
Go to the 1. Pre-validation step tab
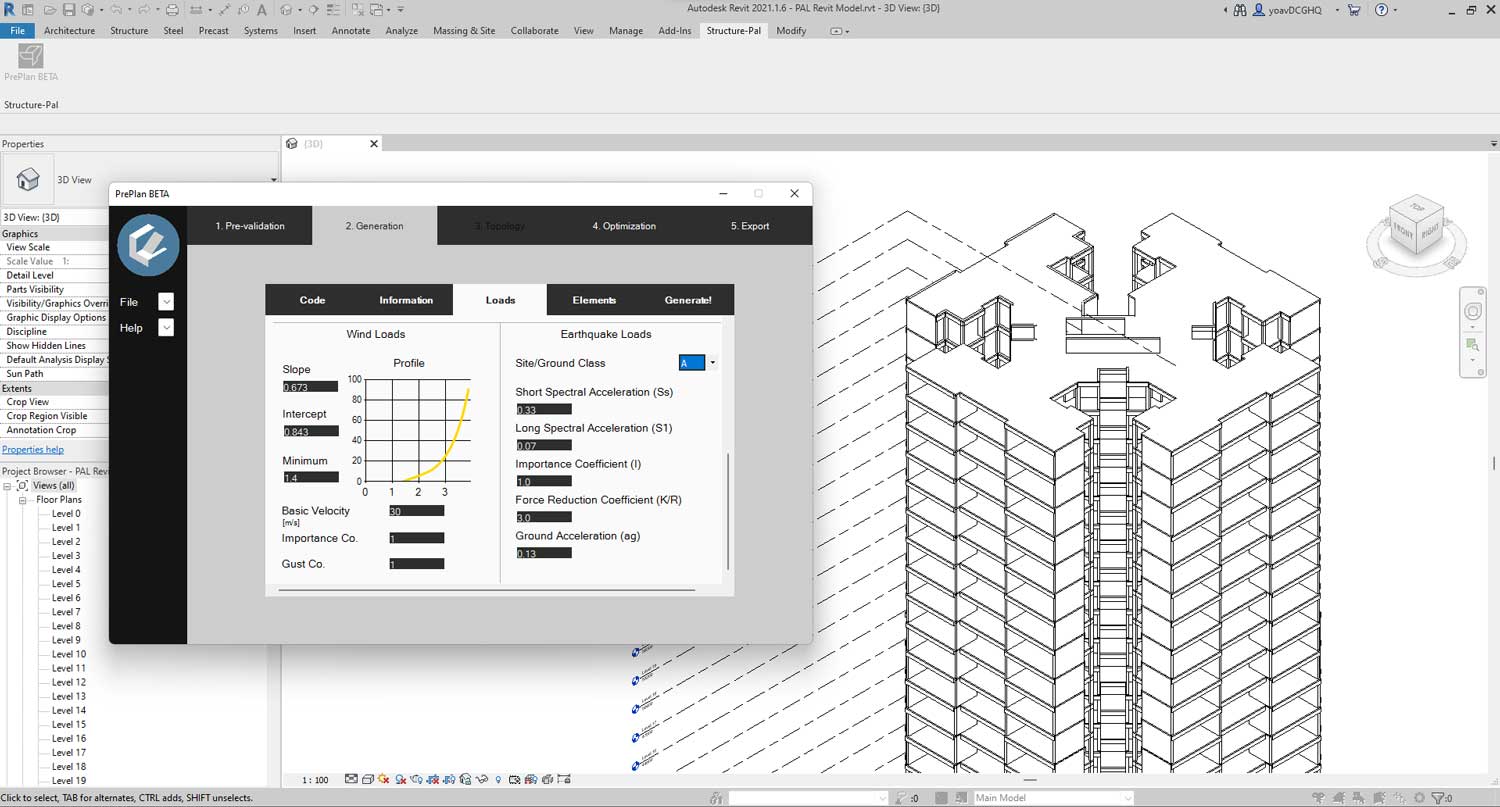(250, 226)
